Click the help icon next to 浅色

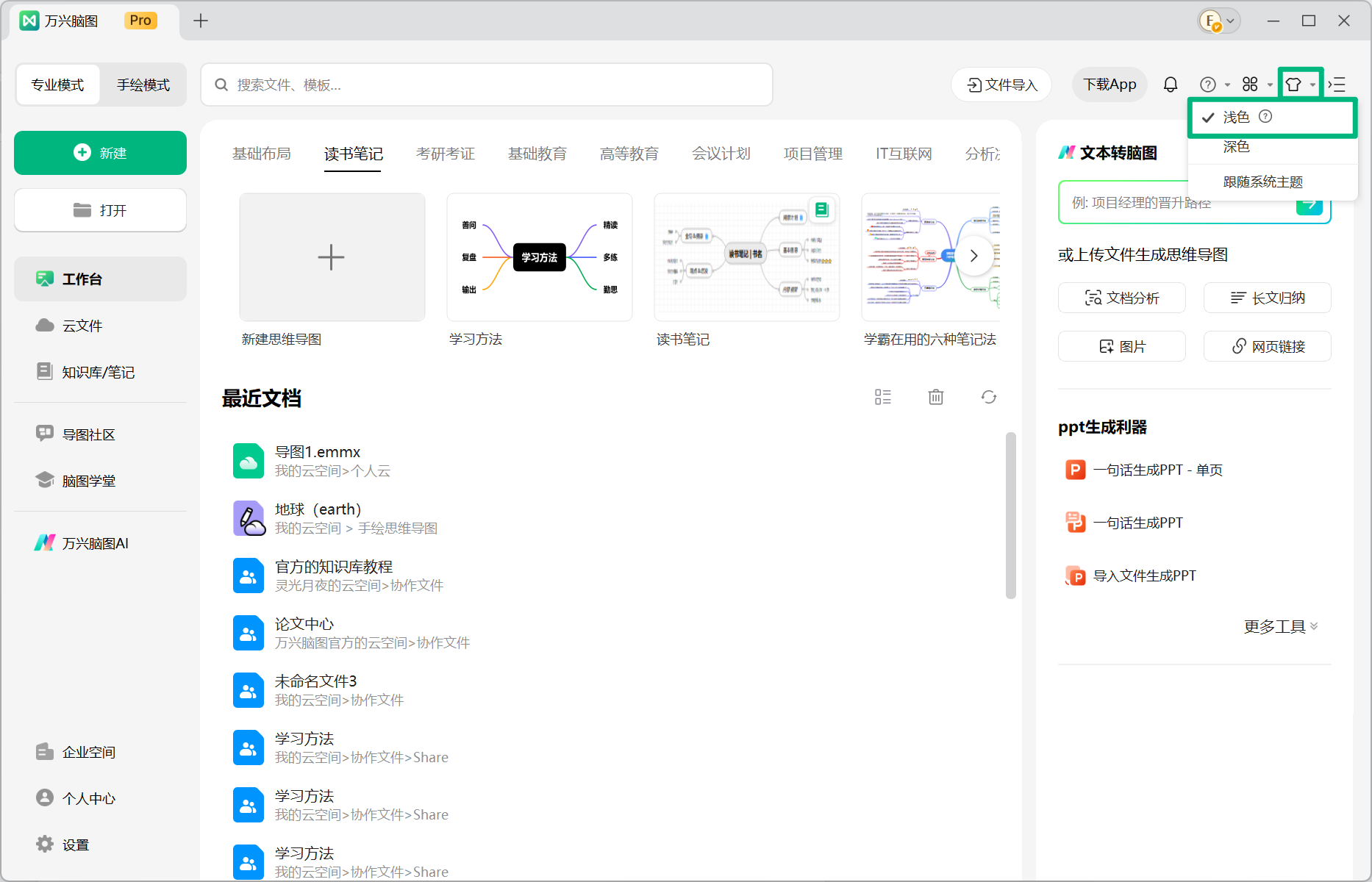pyautogui.click(x=1265, y=116)
